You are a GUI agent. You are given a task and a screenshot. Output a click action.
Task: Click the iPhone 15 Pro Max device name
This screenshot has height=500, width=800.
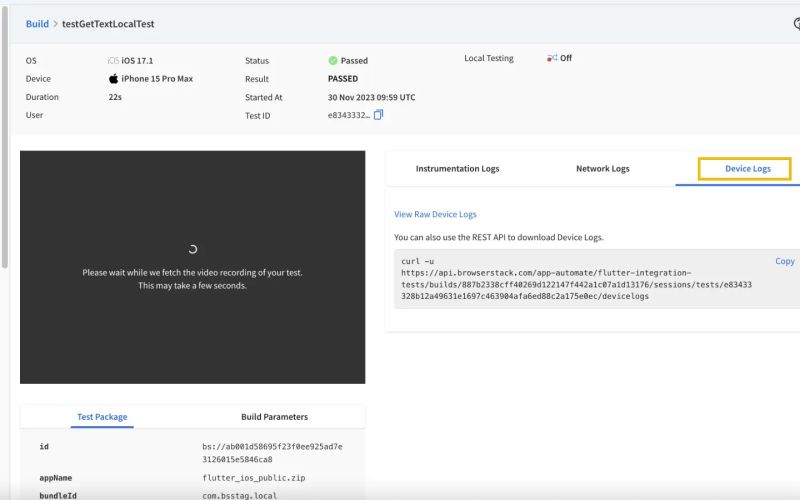click(157, 79)
